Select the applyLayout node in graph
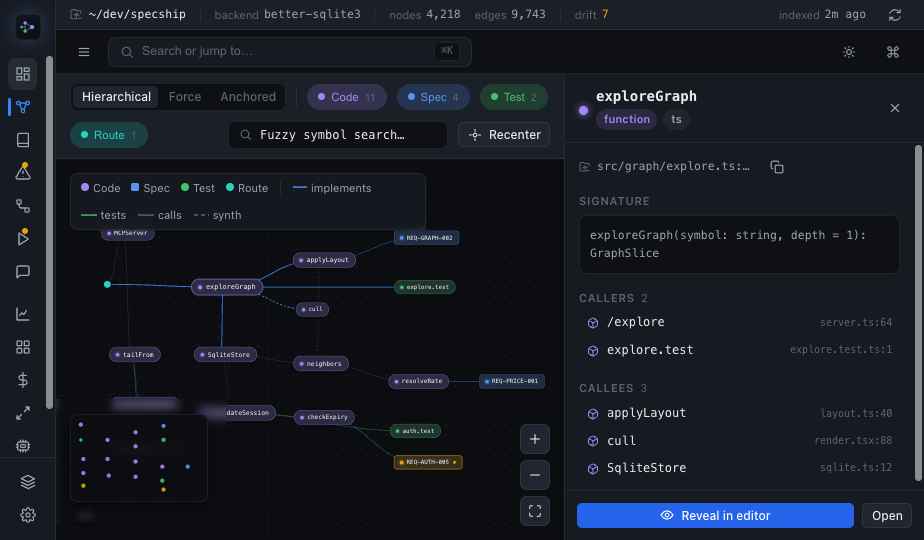This screenshot has width=924, height=540. point(324,260)
